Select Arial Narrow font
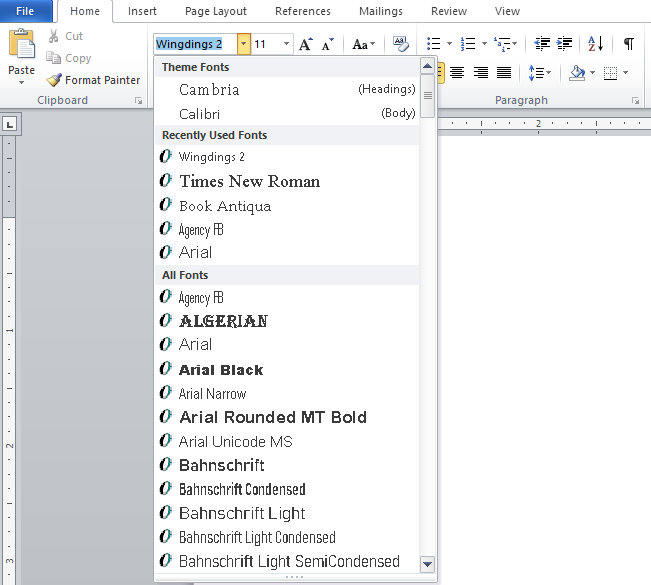 (287, 393)
